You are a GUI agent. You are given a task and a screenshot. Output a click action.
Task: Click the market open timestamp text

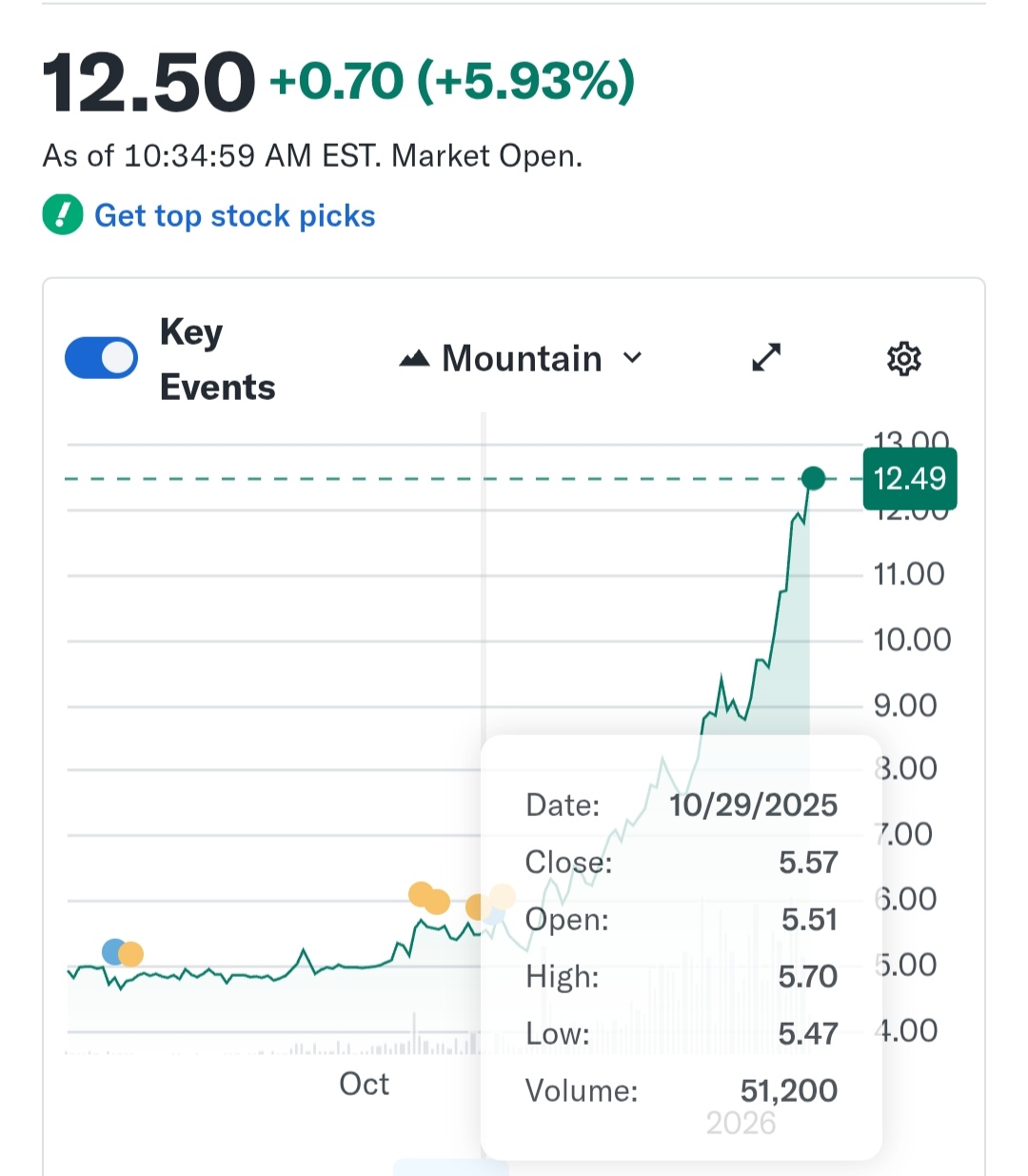(312, 156)
